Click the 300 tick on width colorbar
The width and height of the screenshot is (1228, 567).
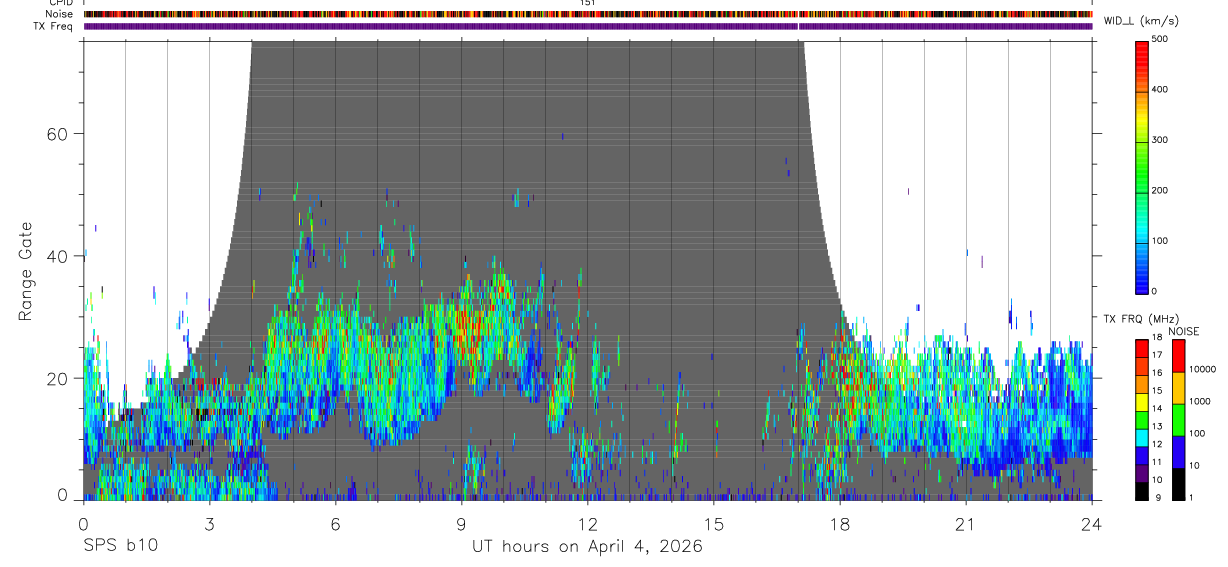pos(1161,140)
